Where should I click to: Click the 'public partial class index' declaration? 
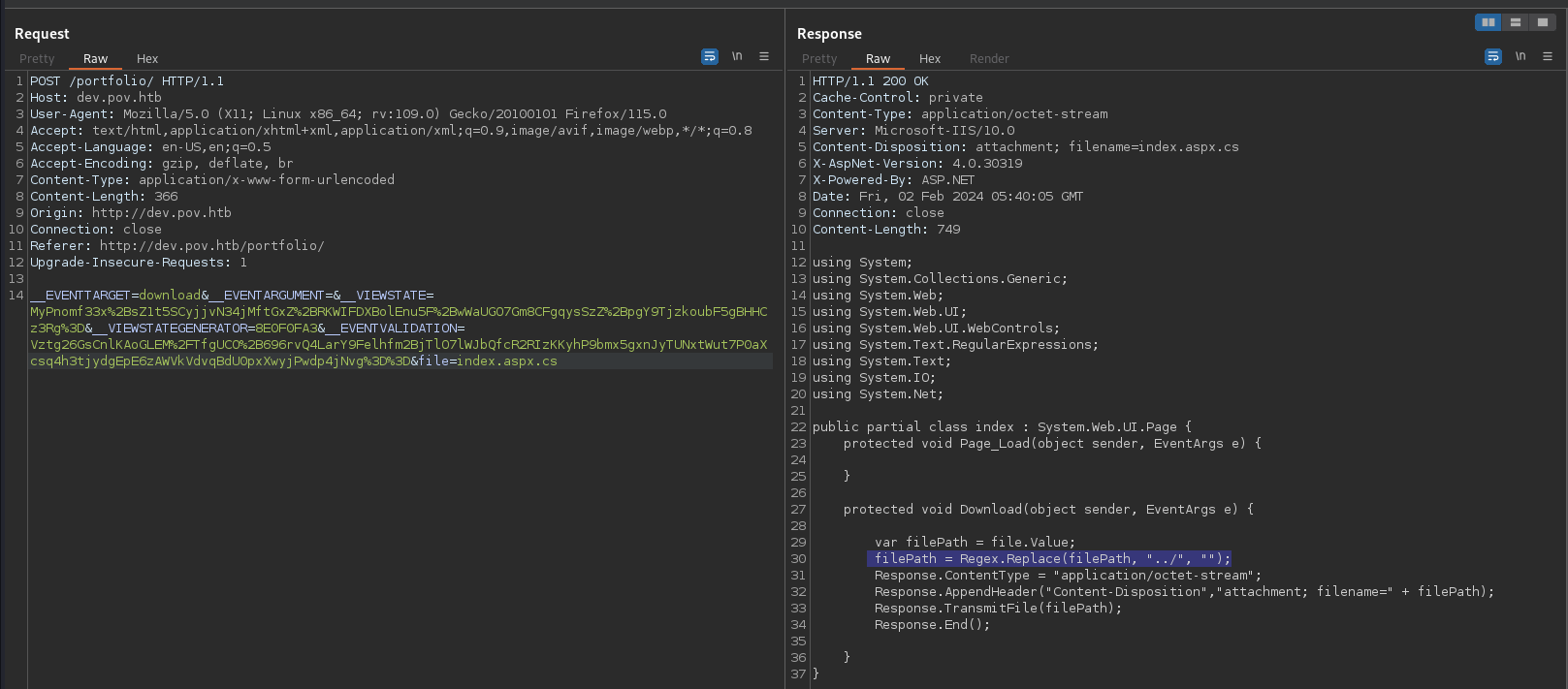tap(1003, 427)
